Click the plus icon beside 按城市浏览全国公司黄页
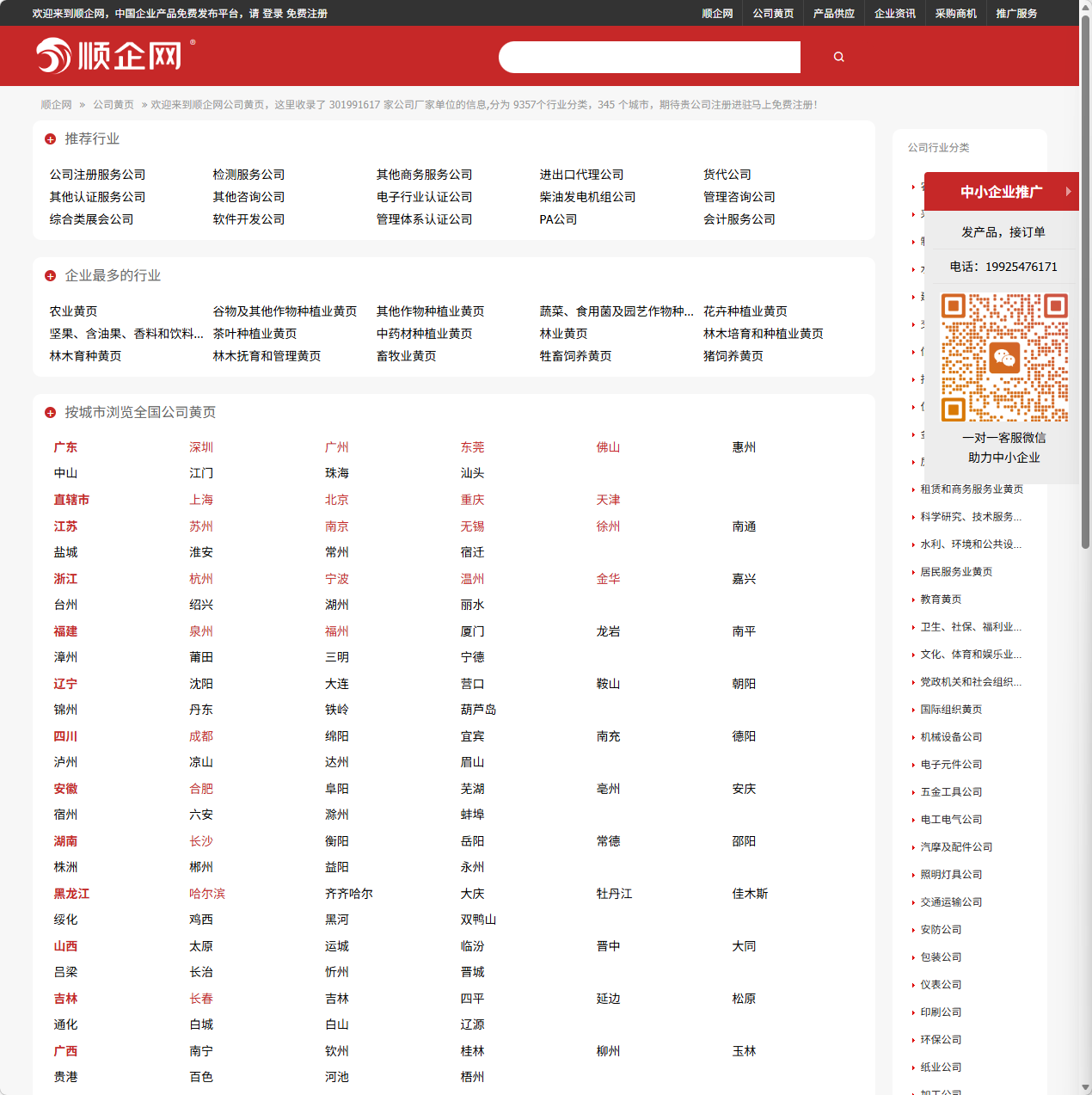Viewport: 1092px width, 1095px height. tap(50, 412)
